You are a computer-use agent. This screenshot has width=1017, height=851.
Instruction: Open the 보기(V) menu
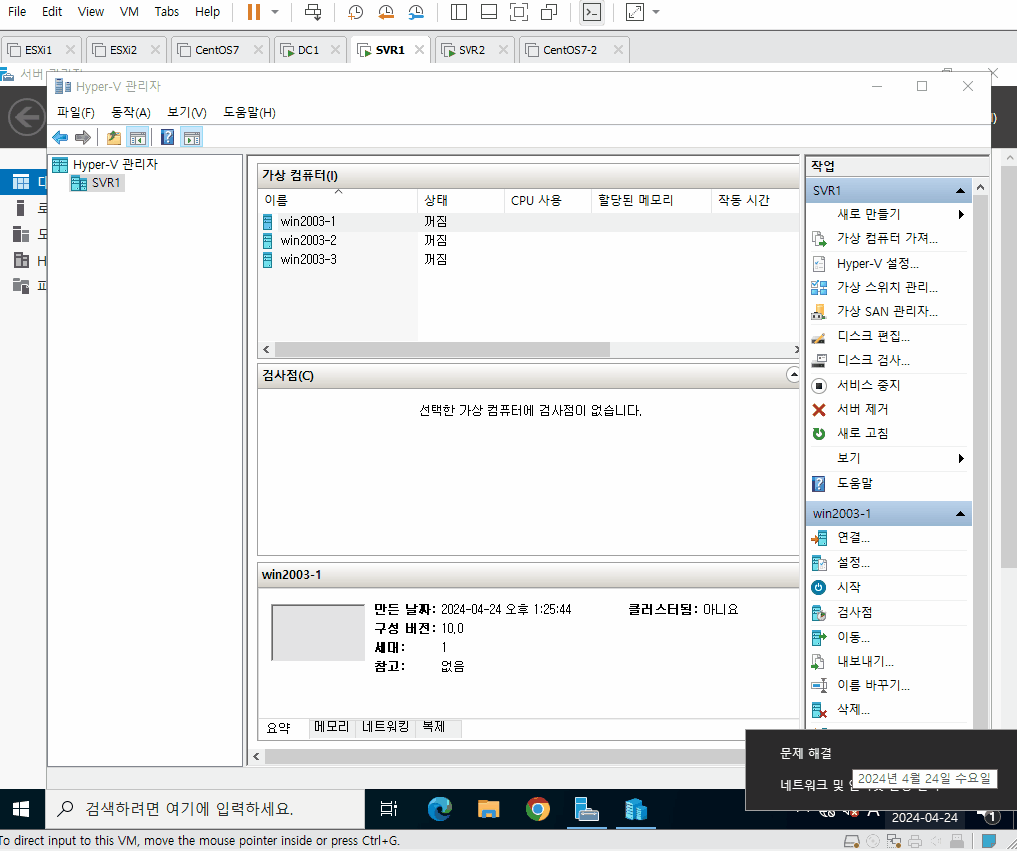click(187, 113)
